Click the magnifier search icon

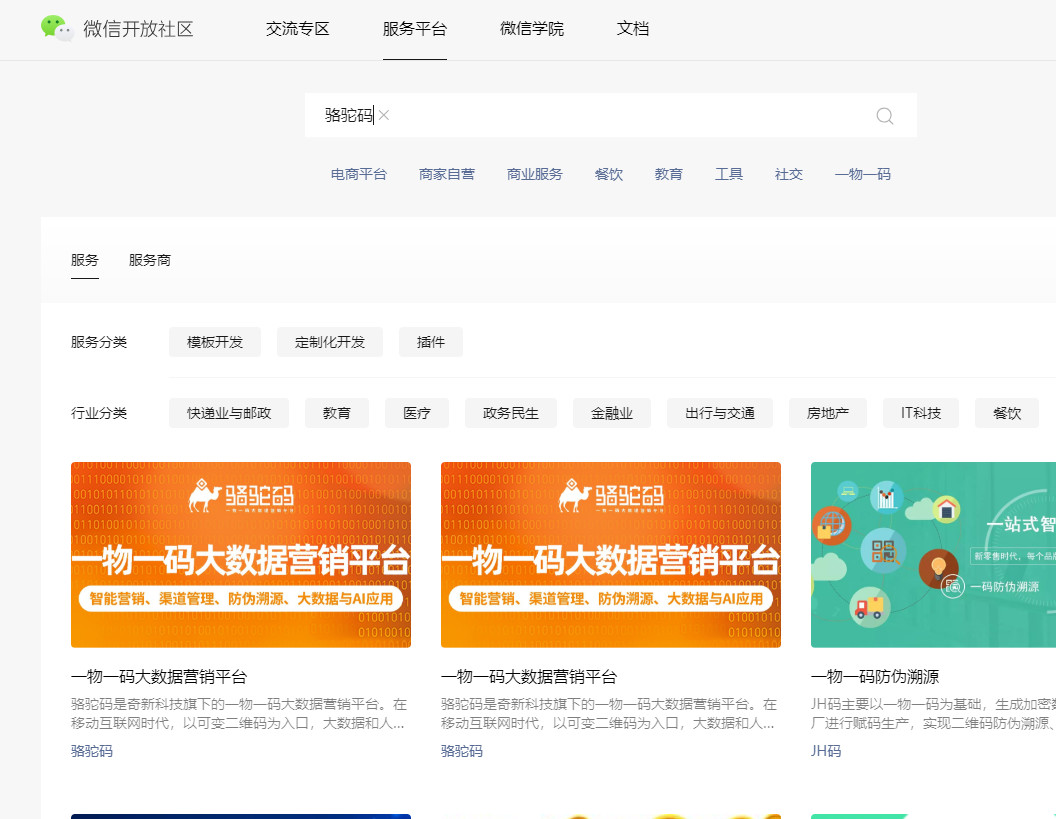point(884,116)
